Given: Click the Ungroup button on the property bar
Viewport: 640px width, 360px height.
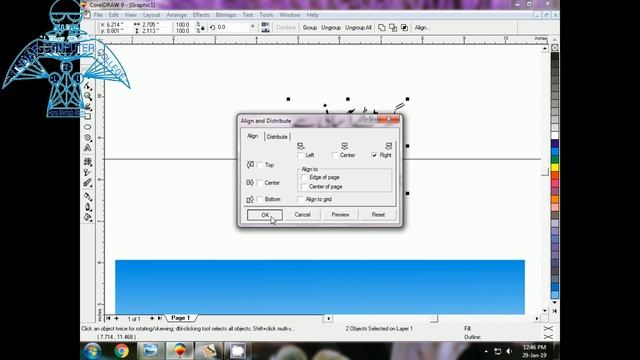Looking at the screenshot, I should coord(331,28).
